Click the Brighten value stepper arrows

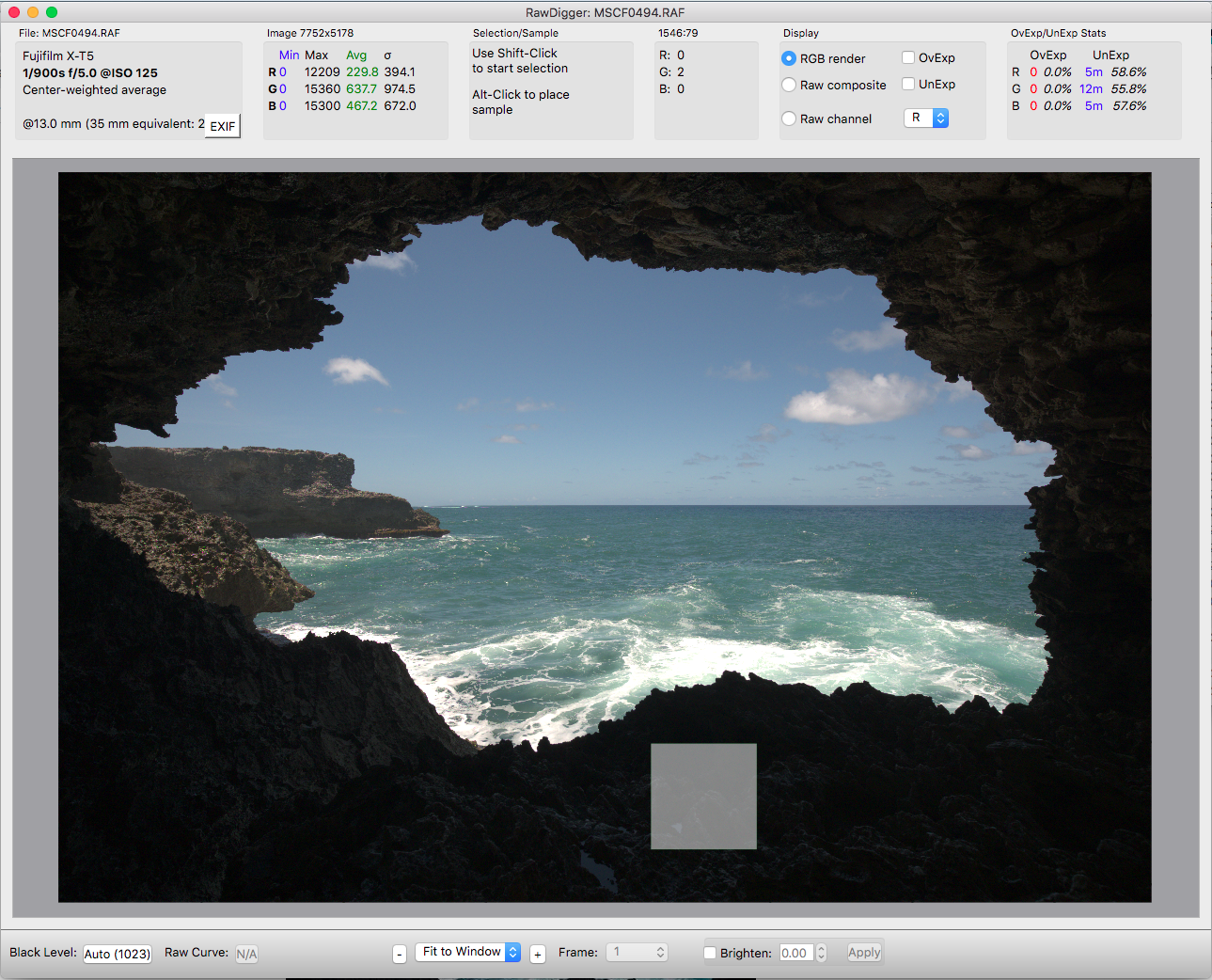pyautogui.click(x=821, y=953)
